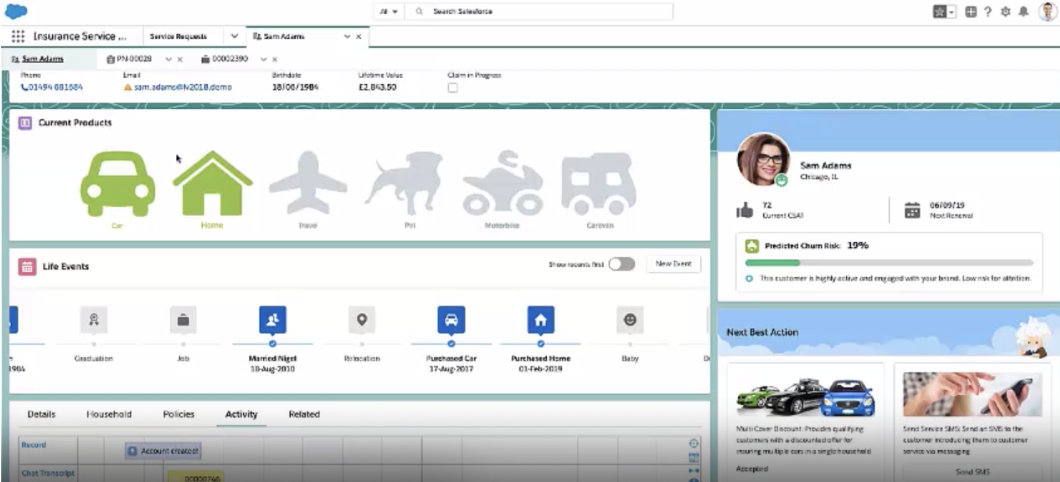Open the search scope All dropdown
The width and height of the screenshot is (1060, 482).
389,11
